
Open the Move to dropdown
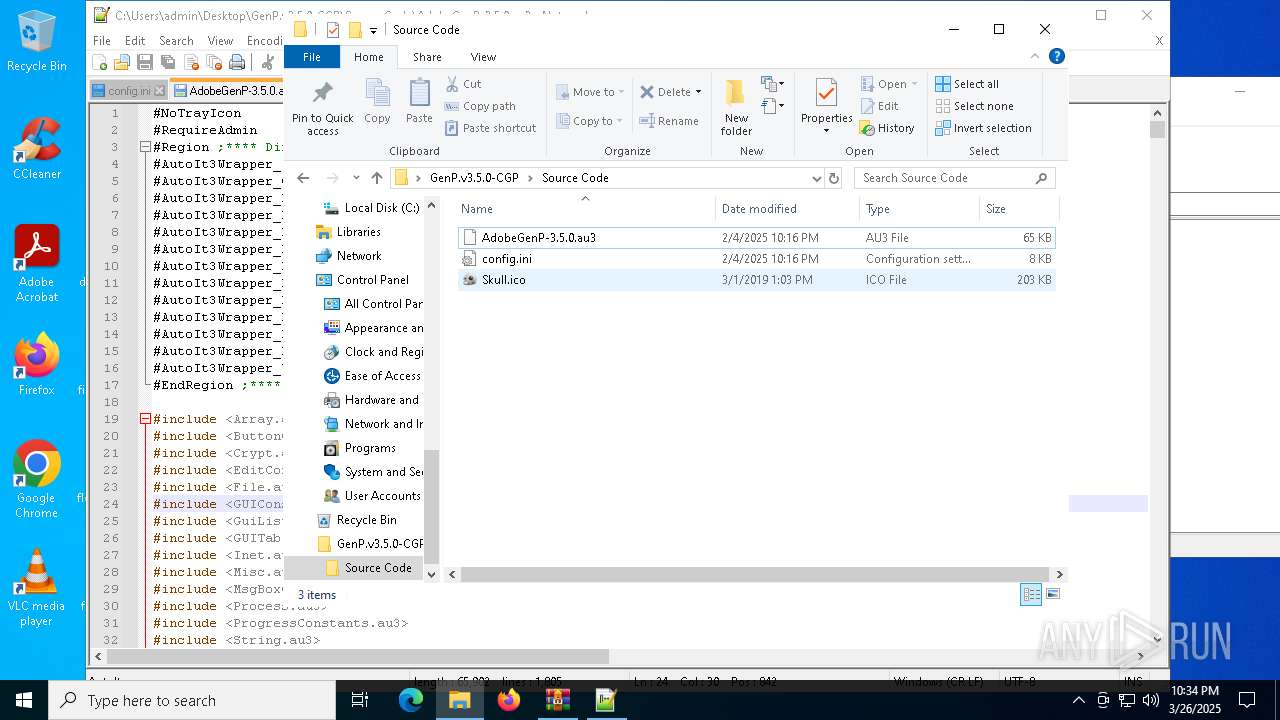click(x=589, y=92)
